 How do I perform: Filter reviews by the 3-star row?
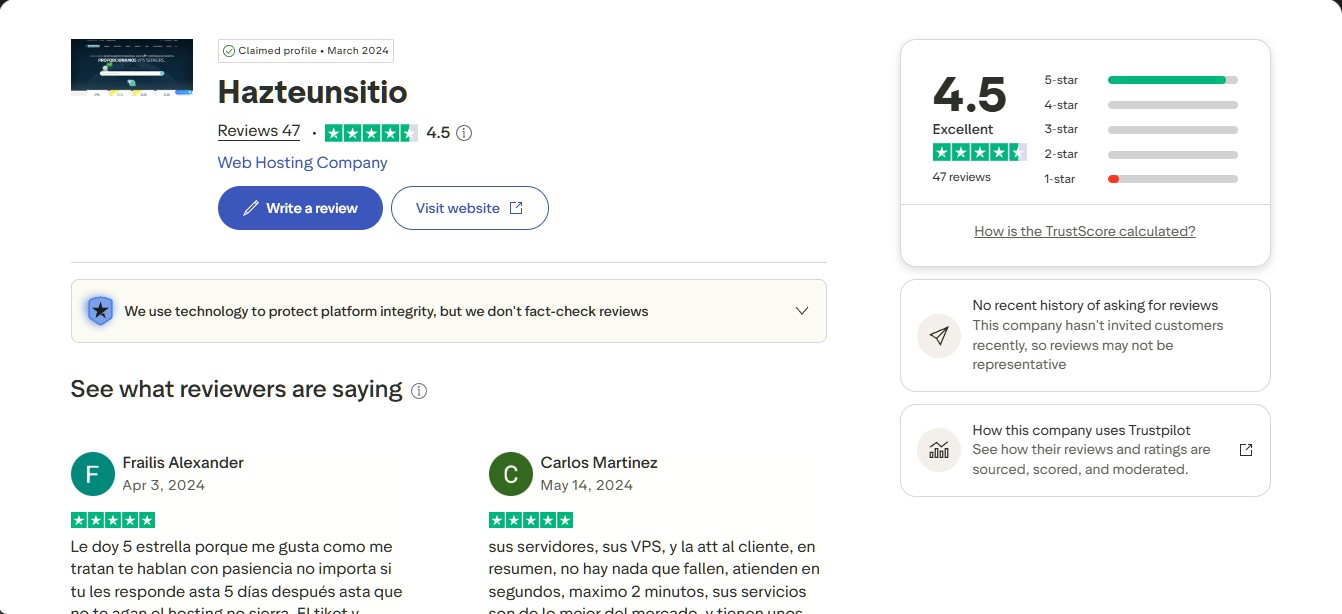coord(1141,129)
